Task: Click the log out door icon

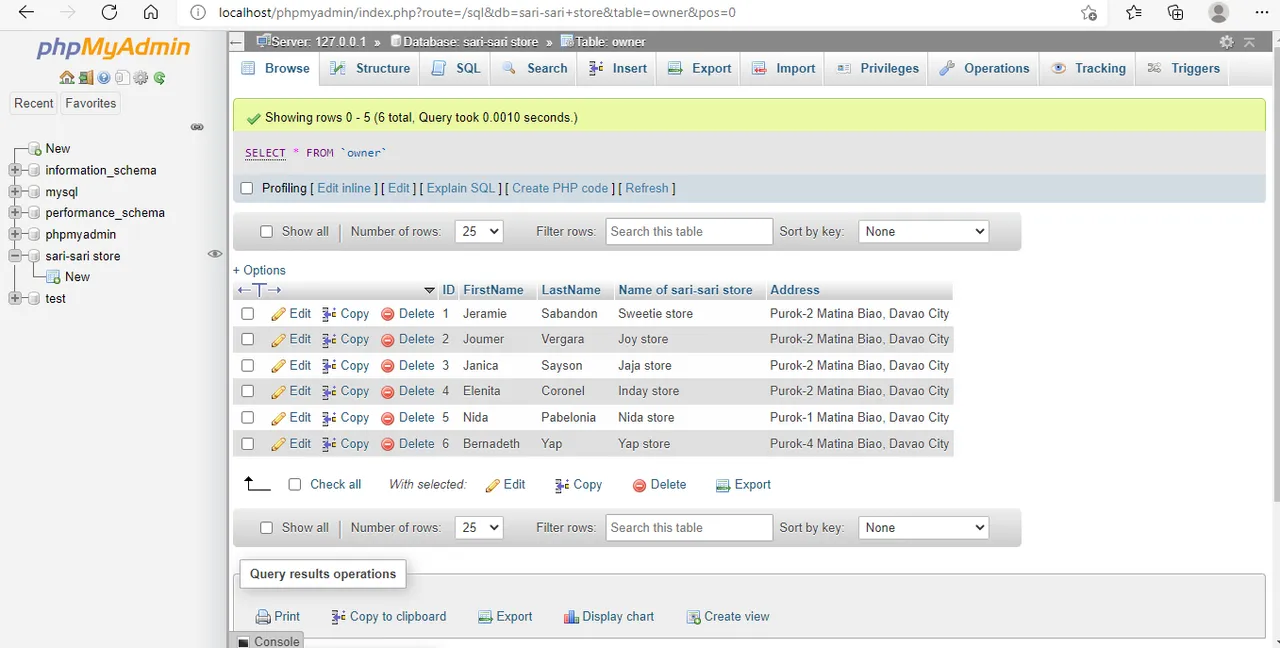Action: pos(85,78)
